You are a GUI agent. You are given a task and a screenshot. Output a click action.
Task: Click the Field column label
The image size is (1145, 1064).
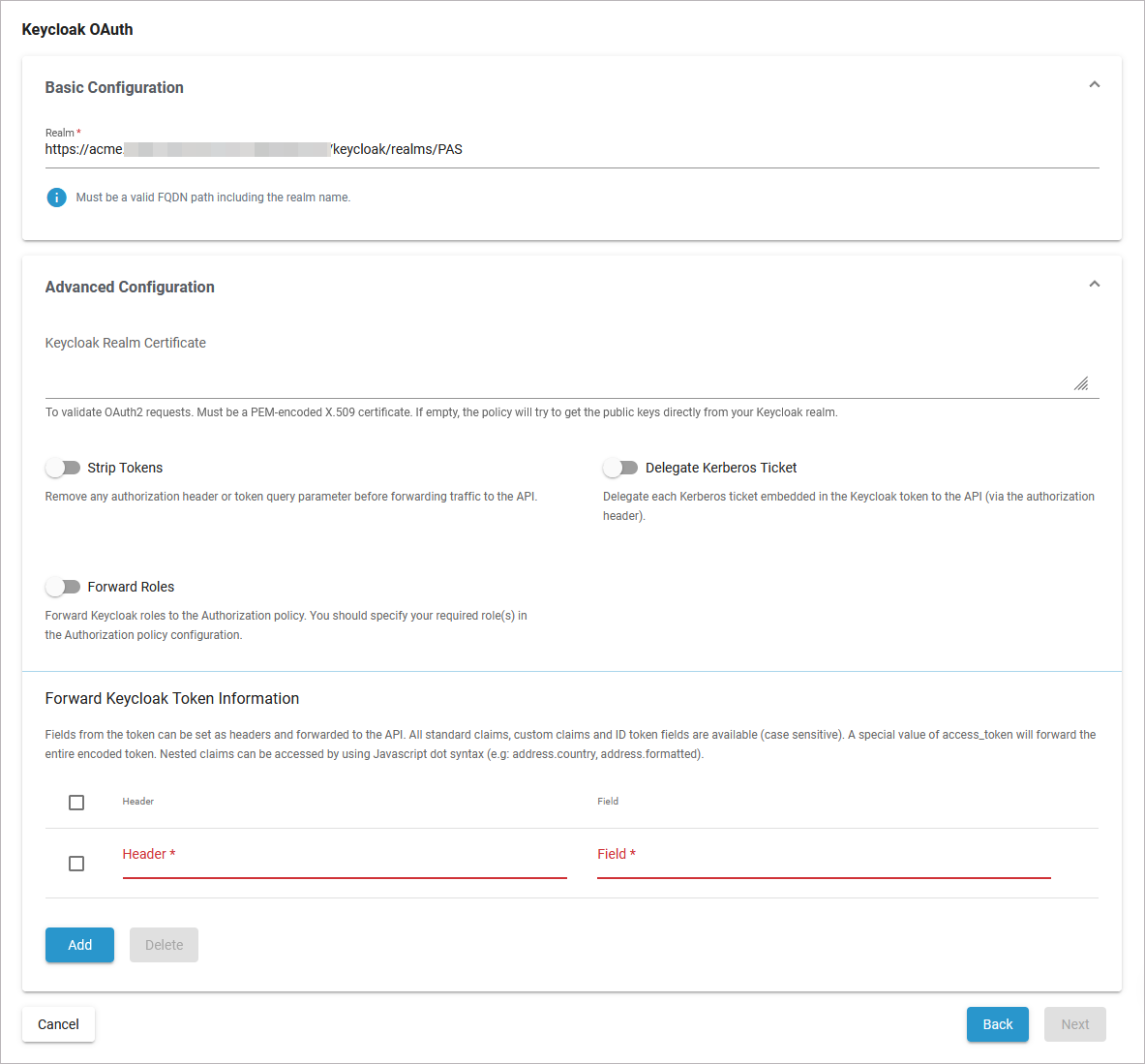(x=608, y=801)
